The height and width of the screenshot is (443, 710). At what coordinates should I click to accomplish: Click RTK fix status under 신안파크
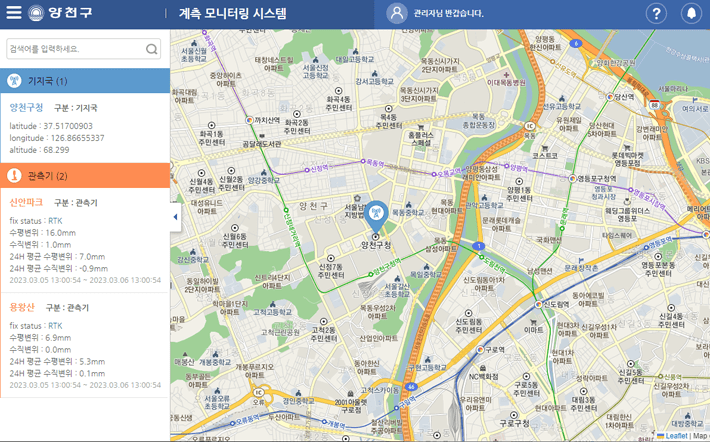click(55, 221)
